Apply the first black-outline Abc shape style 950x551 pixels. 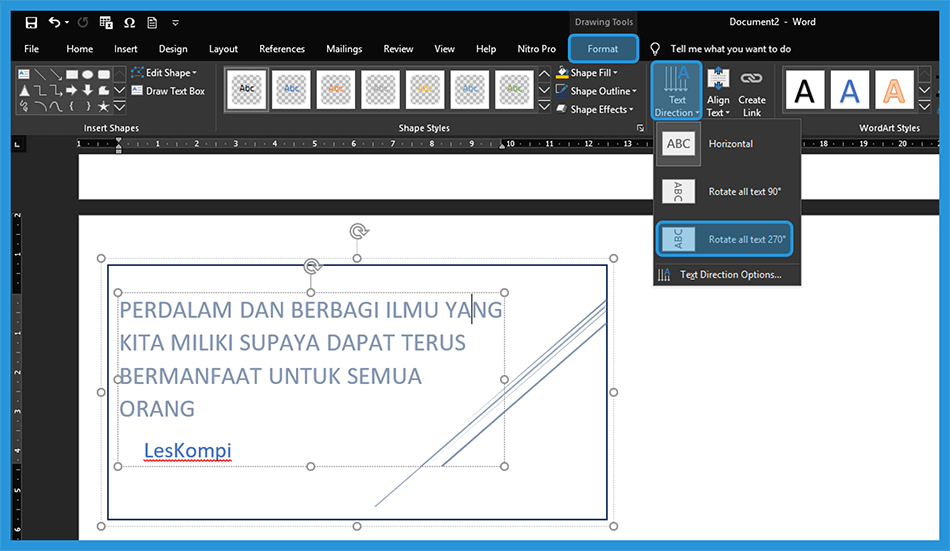pos(247,89)
